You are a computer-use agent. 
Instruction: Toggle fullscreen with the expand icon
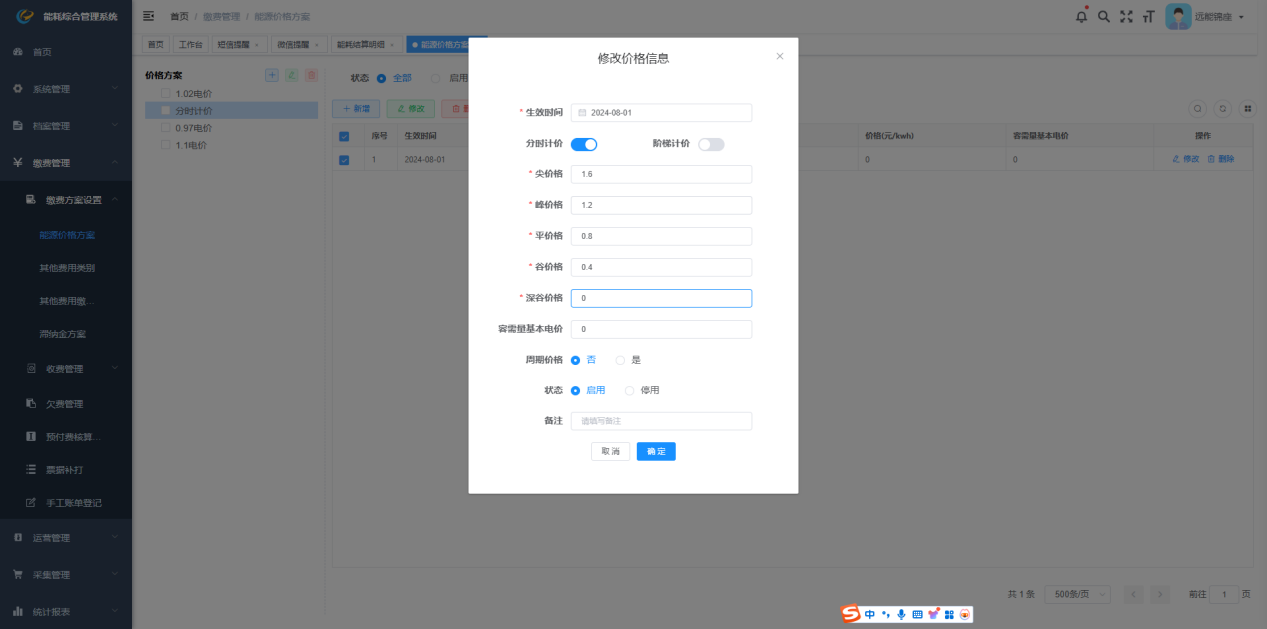tap(1126, 16)
